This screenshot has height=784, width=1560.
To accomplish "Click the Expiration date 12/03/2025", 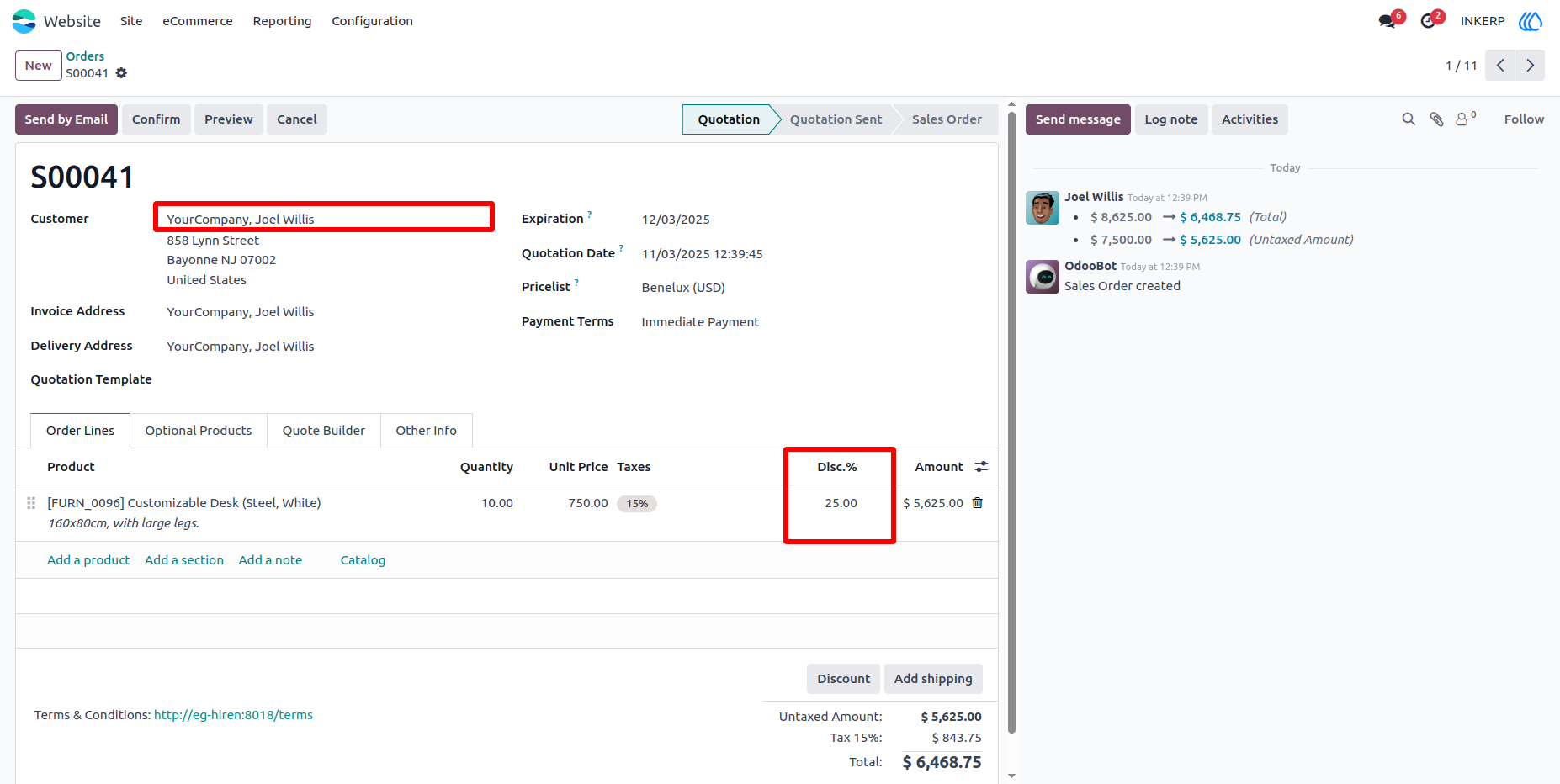I will click(676, 220).
